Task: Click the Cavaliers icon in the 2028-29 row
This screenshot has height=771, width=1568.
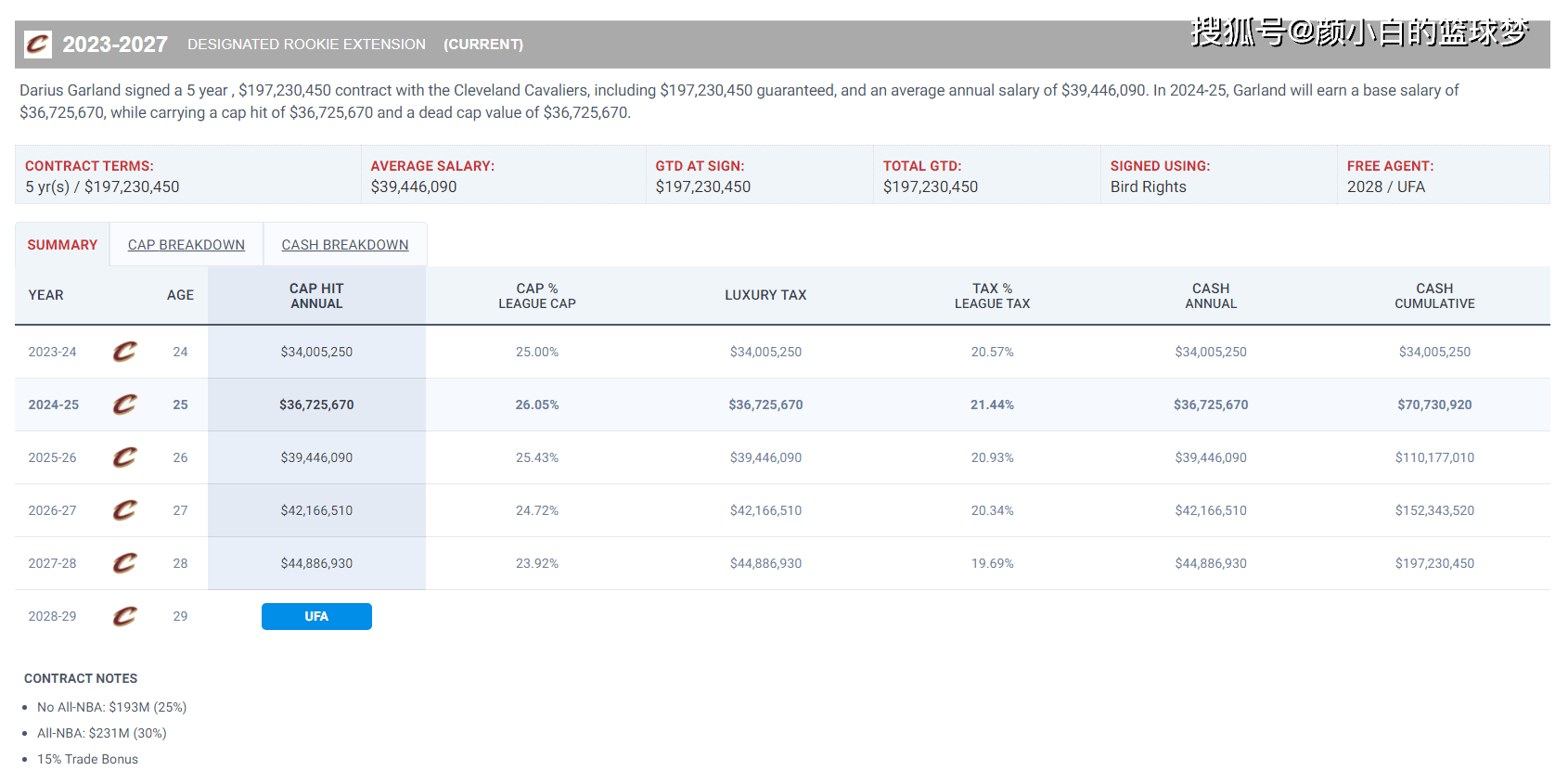Action: [x=124, y=616]
